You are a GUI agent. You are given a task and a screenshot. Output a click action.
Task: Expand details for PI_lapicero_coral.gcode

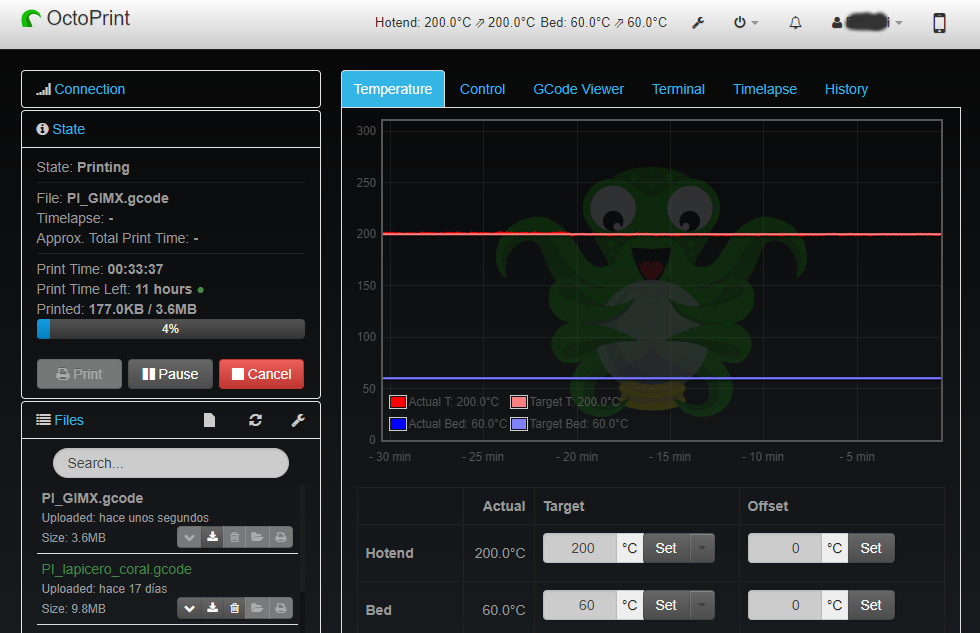(x=189, y=608)
